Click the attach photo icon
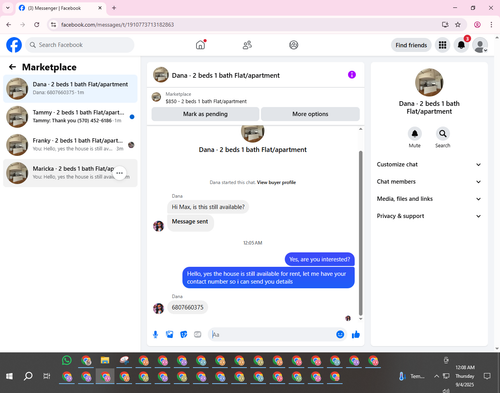 (170, 334)
